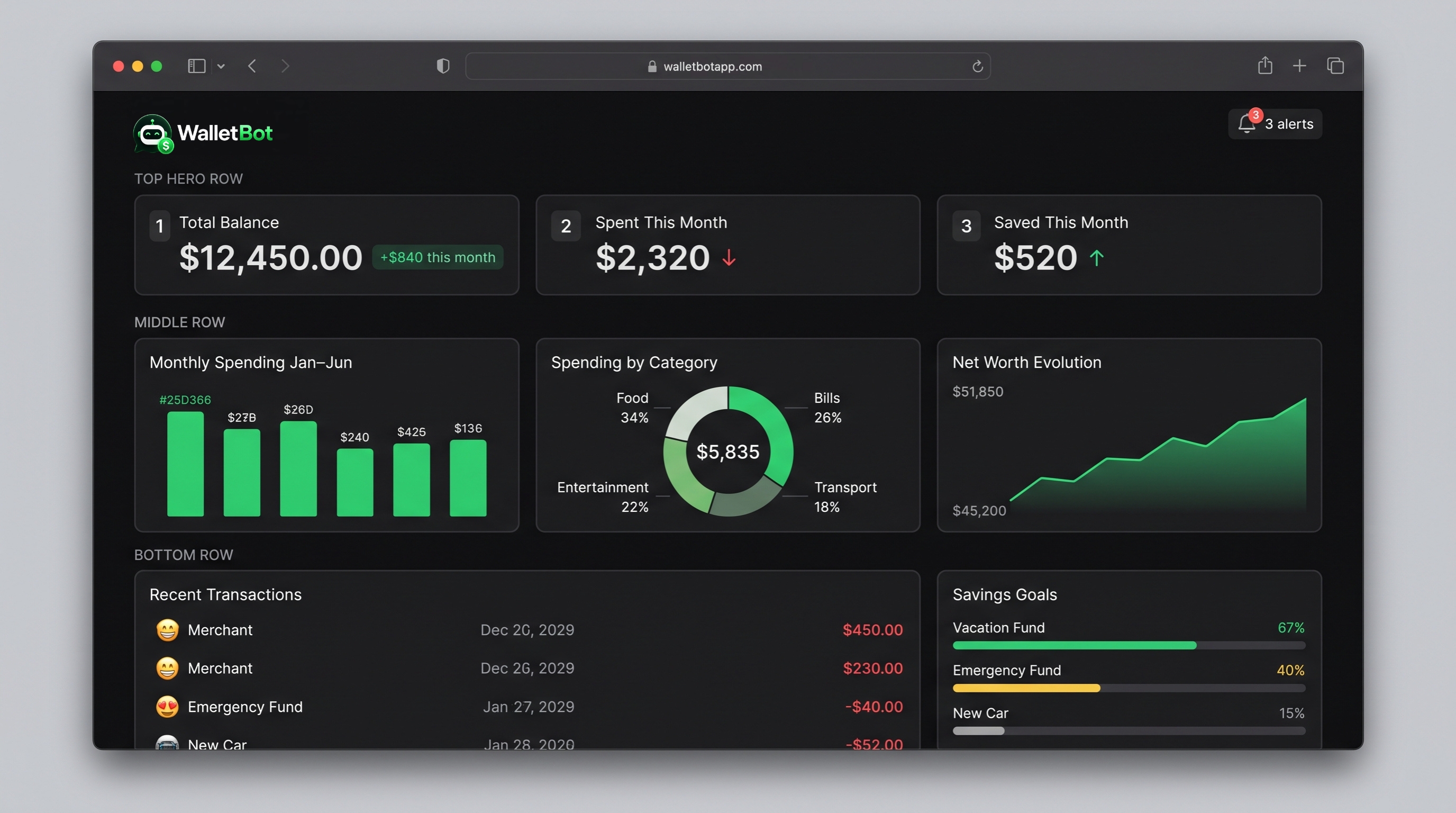Click the New Car progress bar
The height and width of the screenshot is (813, 1456).
click(x=1129, y=731)
